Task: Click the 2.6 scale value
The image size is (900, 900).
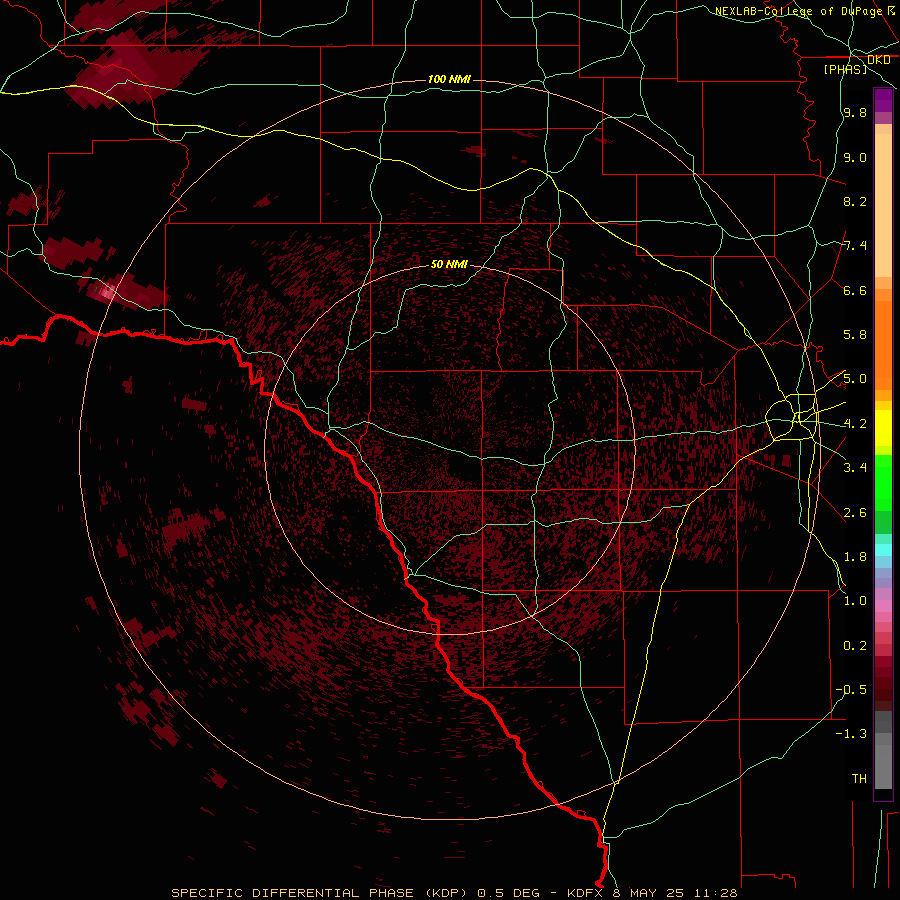Action: coord(855,513)
